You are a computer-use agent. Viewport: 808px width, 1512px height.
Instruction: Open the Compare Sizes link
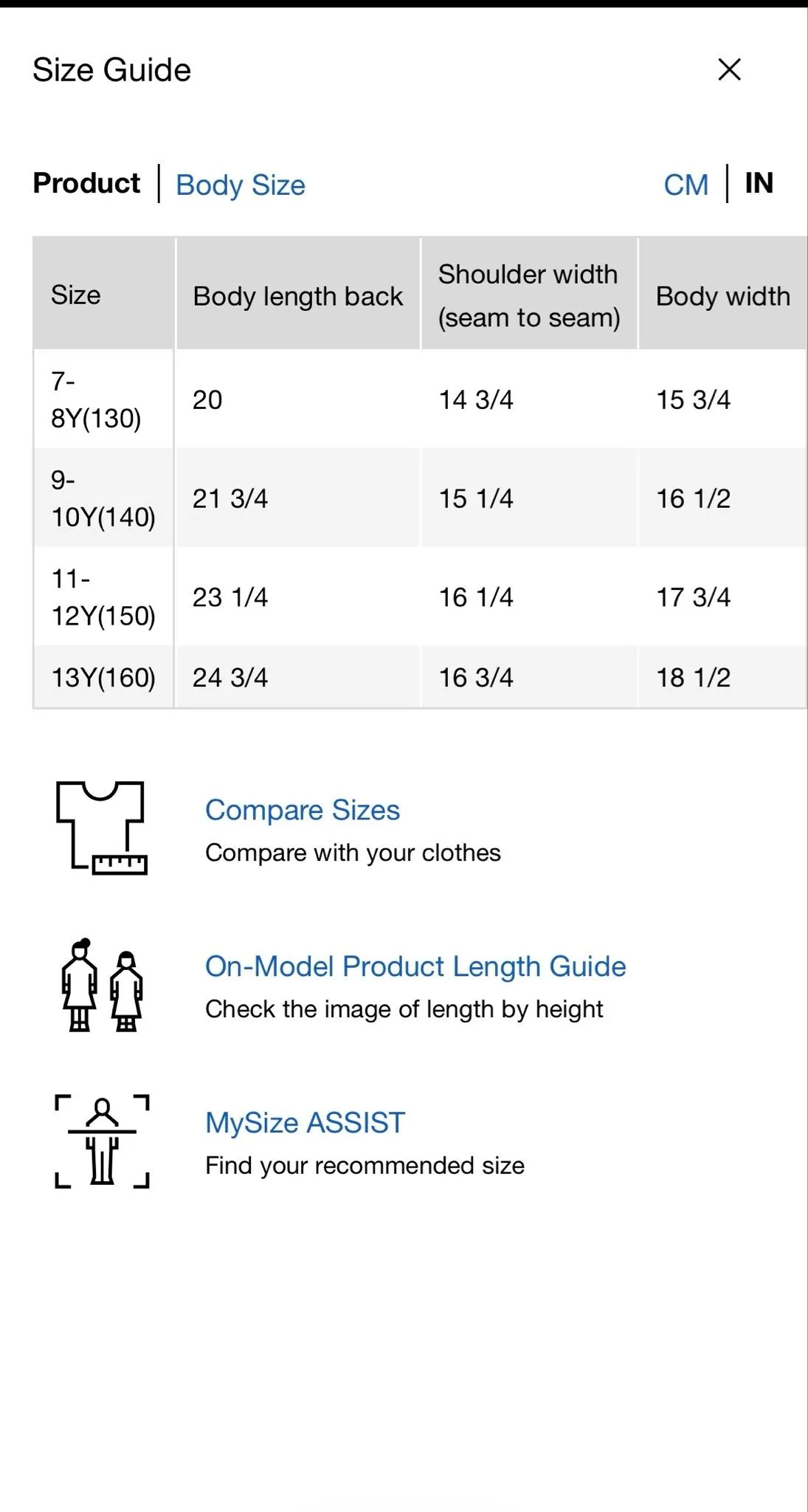click(x=303, y=810)
